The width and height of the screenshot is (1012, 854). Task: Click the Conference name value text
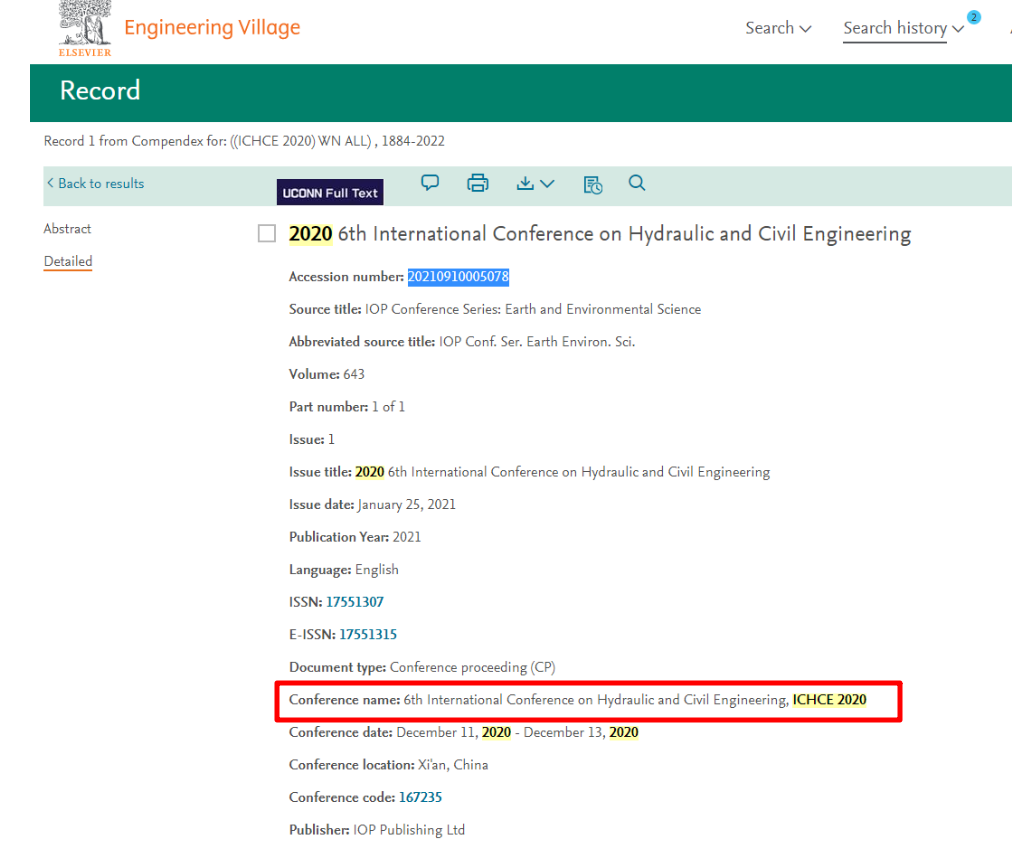click(635, 700)
